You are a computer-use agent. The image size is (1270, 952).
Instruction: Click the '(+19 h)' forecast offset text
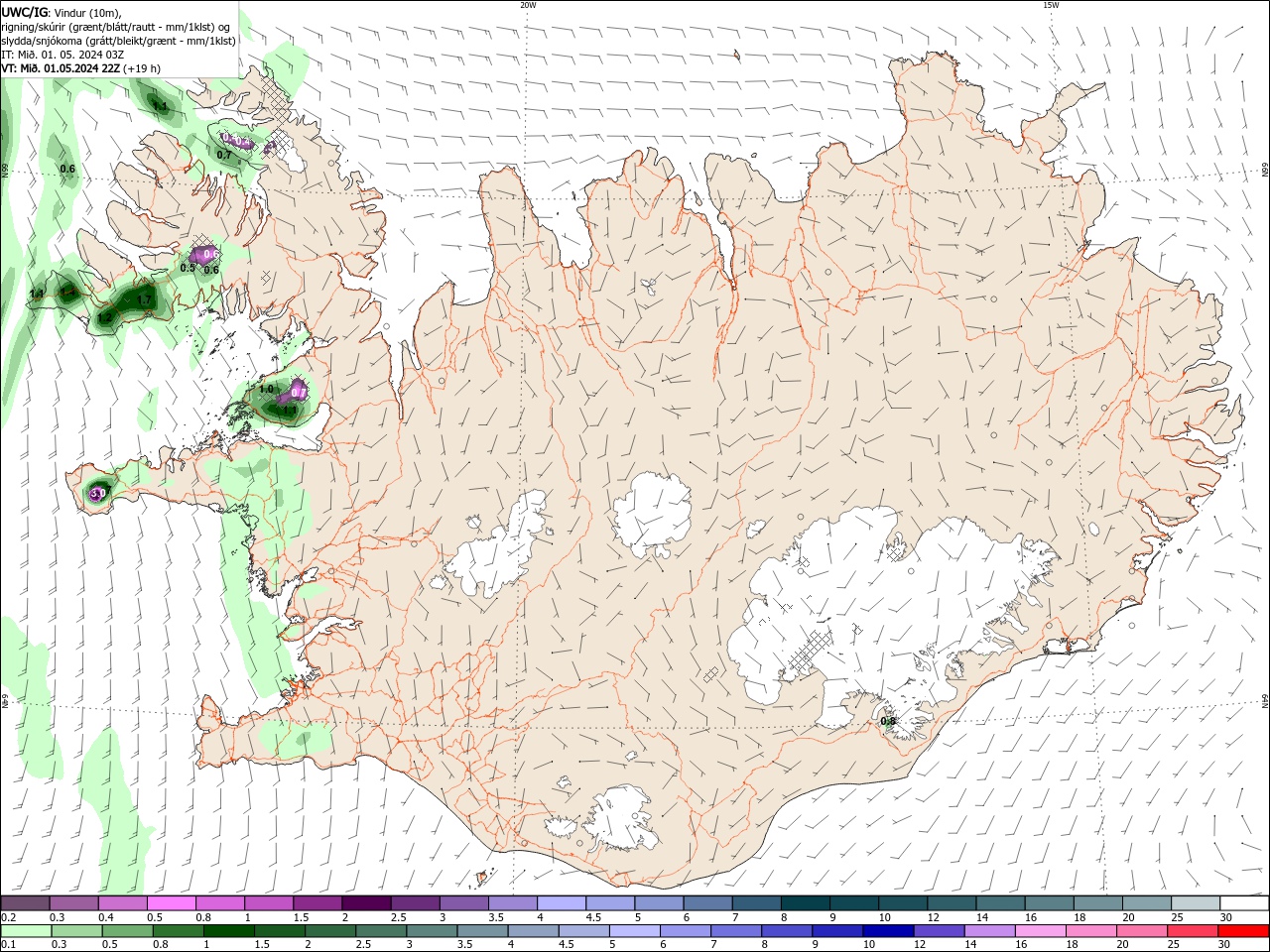(142, 68)
